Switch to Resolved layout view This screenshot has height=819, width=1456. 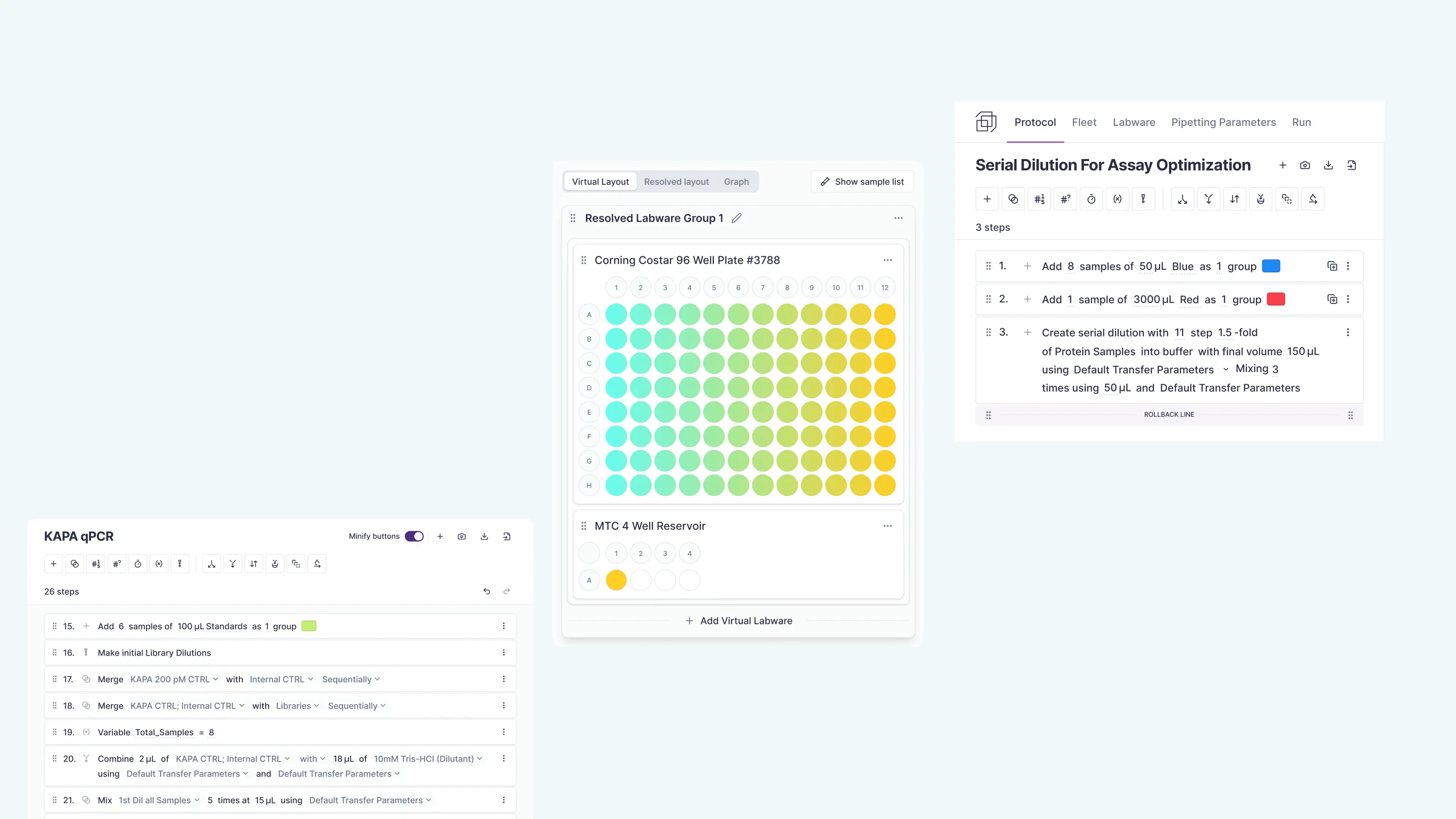coord(676,182)
